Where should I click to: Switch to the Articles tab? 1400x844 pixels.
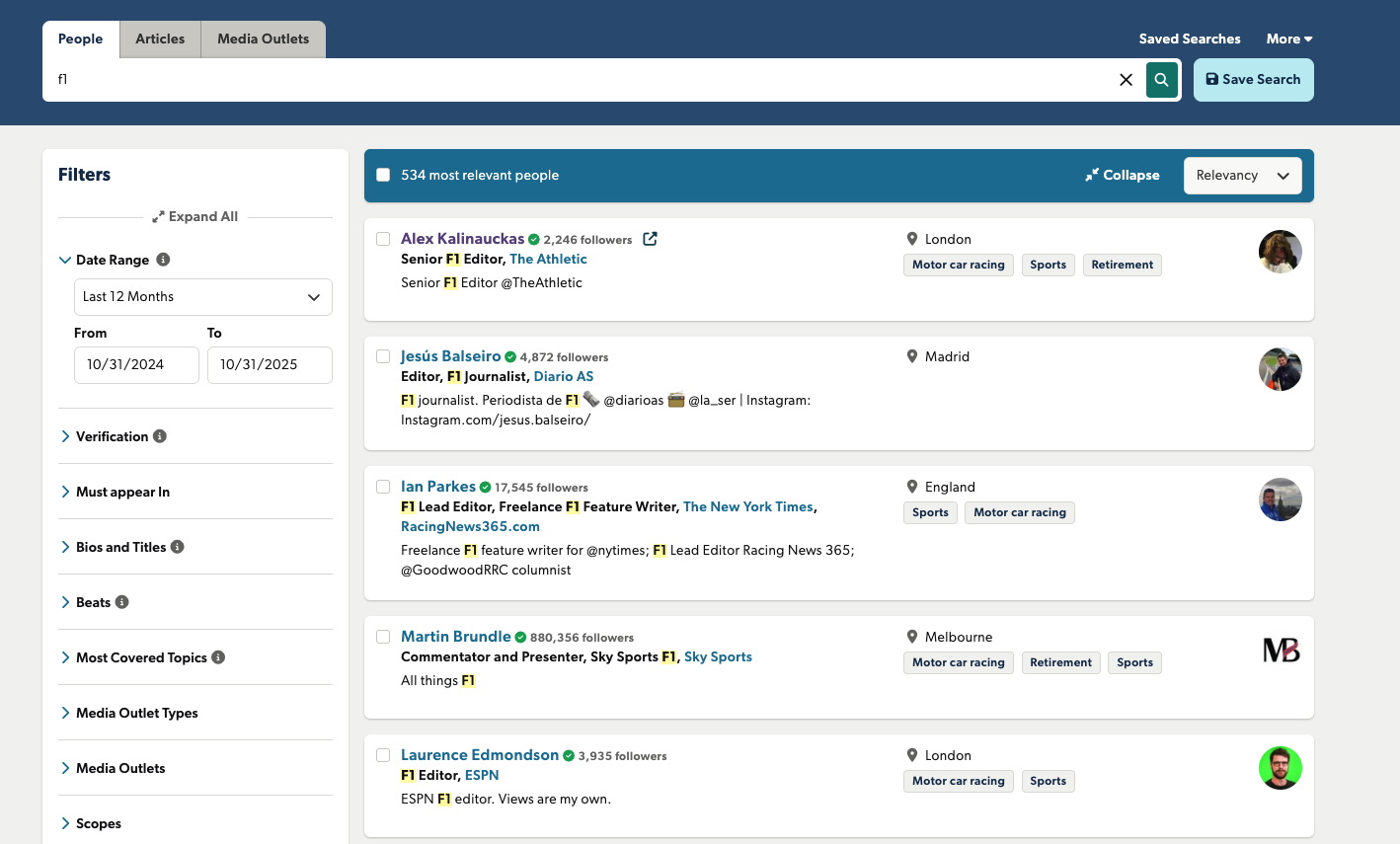coord(160,39)
